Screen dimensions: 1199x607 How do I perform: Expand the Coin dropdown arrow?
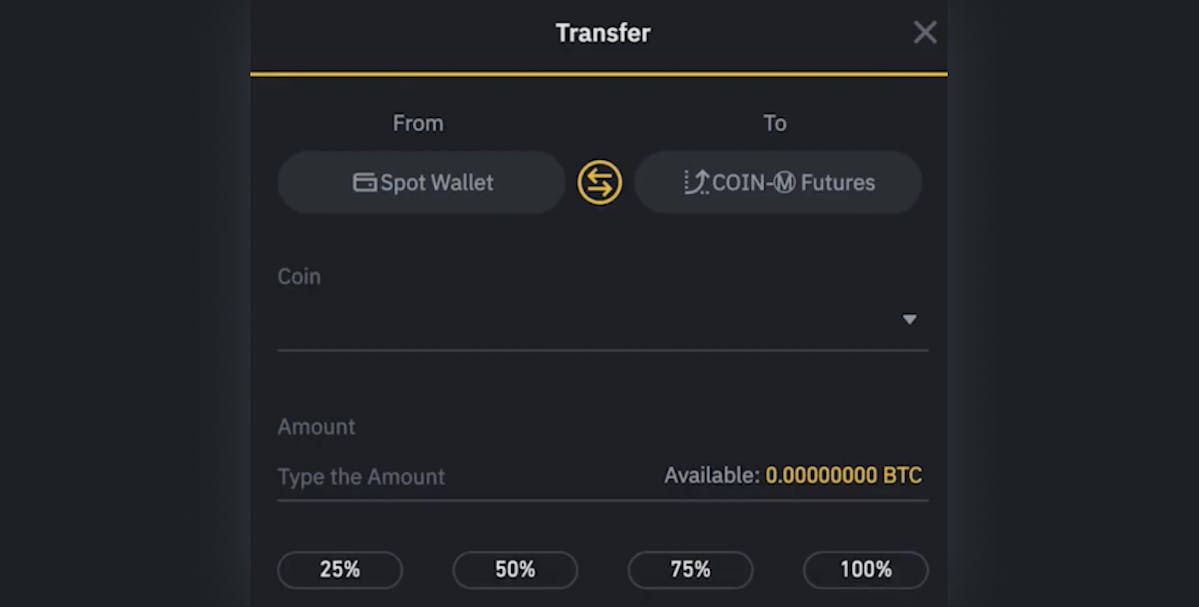click(909, 320)
